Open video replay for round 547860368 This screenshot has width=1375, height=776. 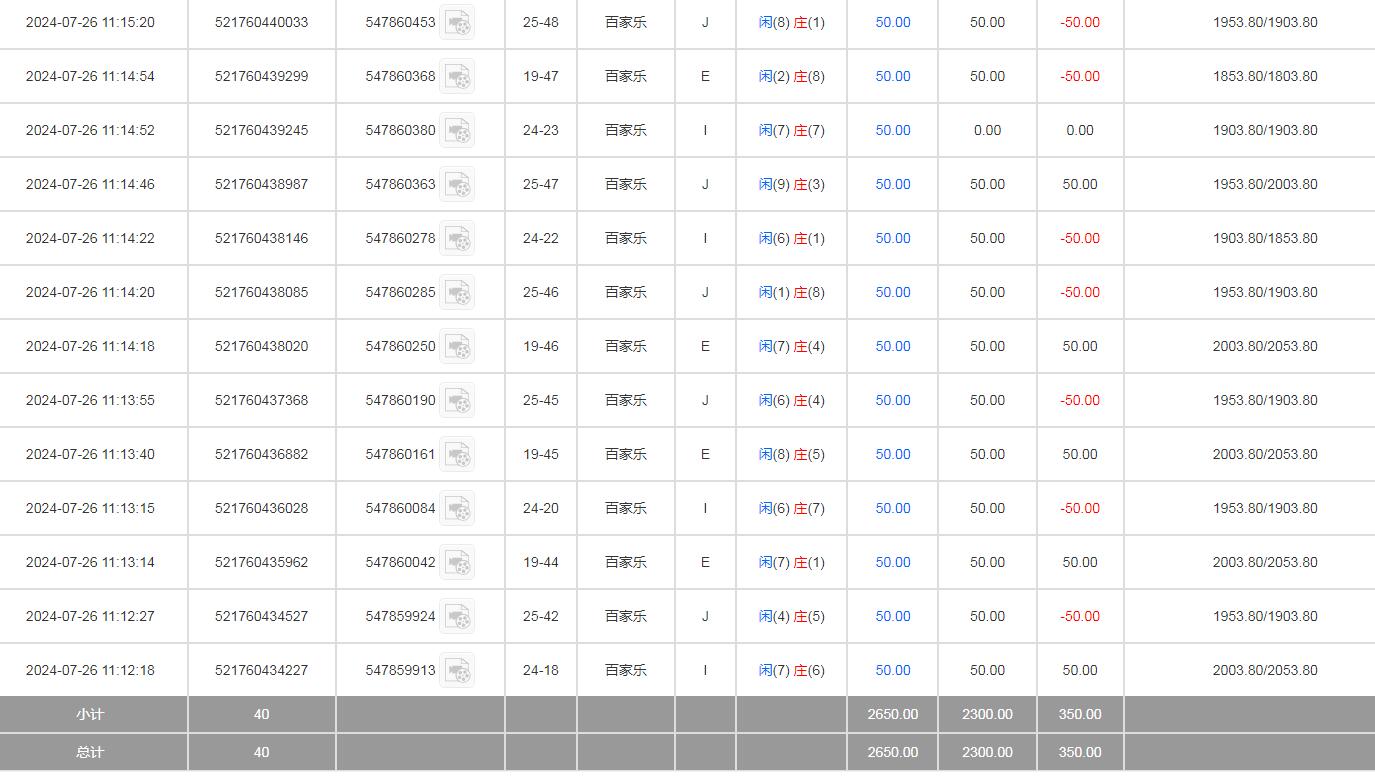coord(457,76)
